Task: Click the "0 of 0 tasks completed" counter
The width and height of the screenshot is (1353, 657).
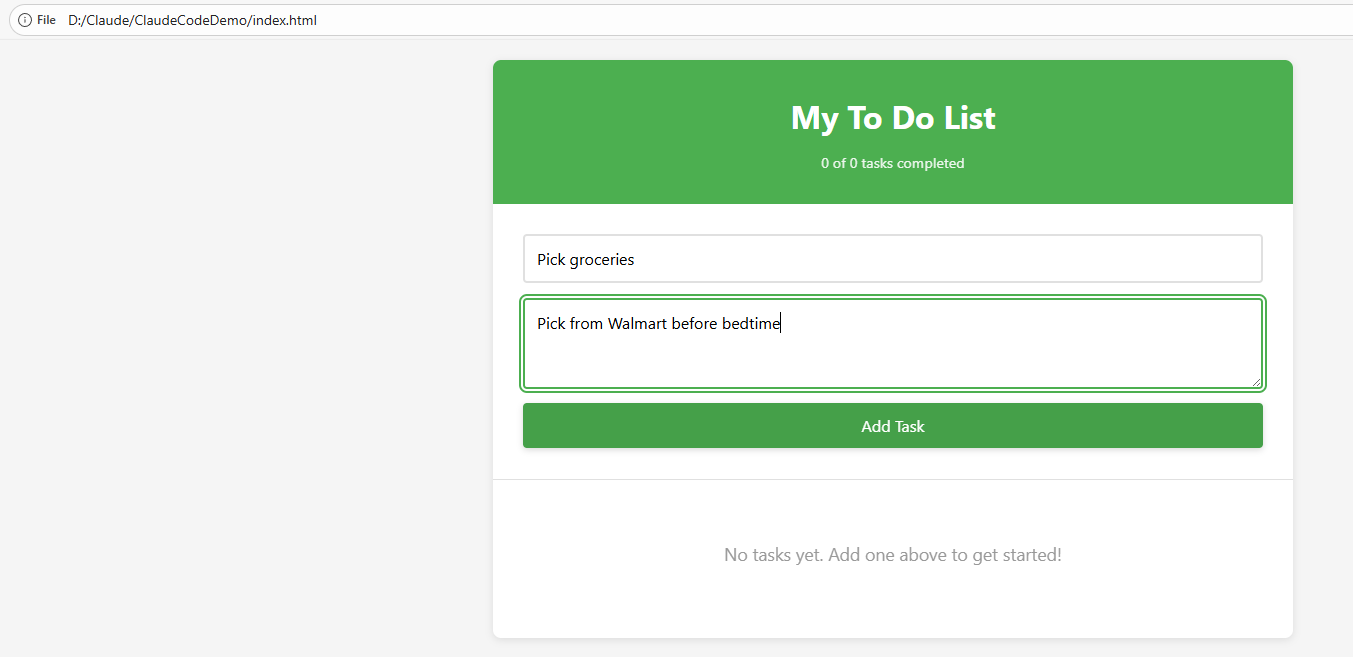Action: [892, 163]
